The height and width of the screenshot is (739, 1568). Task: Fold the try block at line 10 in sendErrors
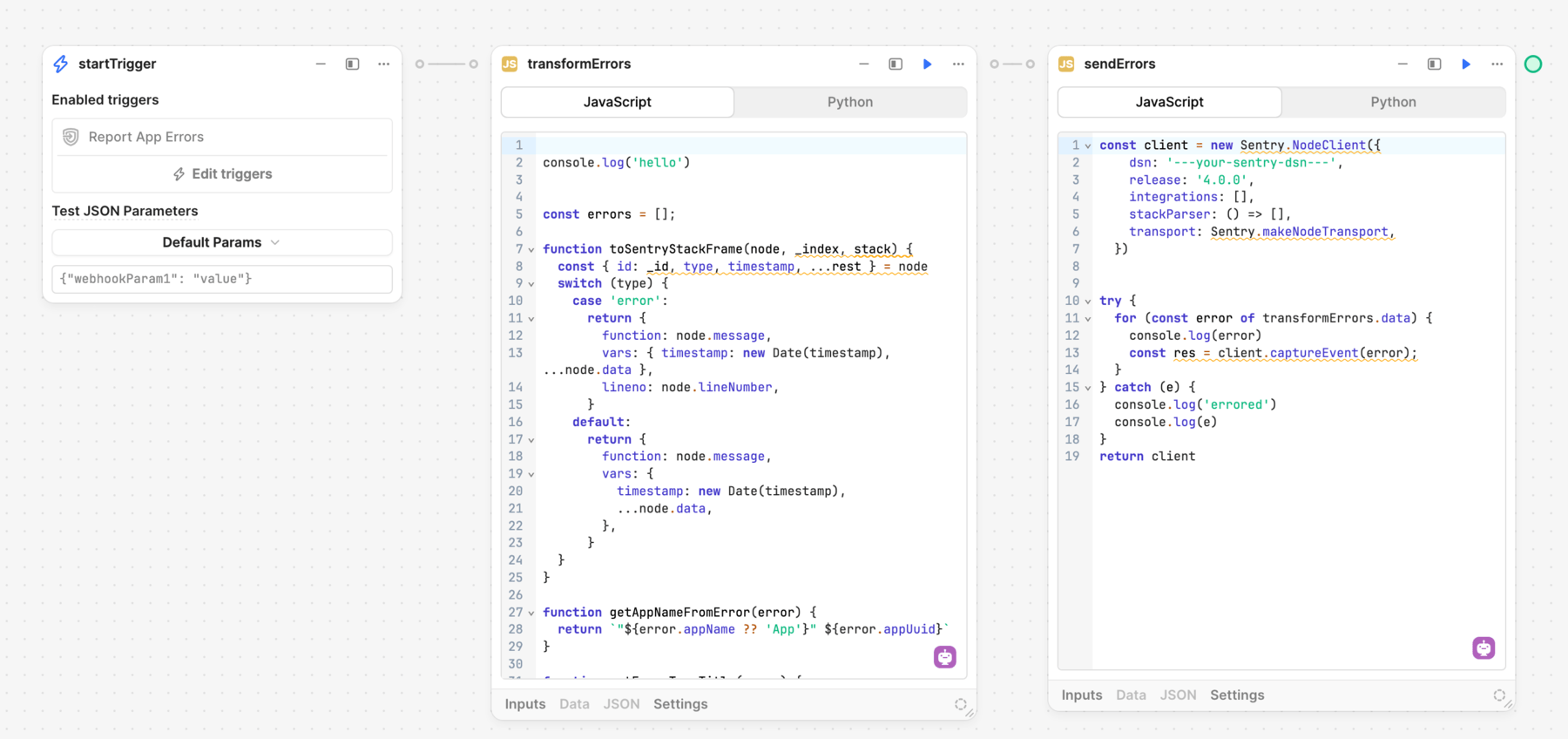[x=1088, y=302]
